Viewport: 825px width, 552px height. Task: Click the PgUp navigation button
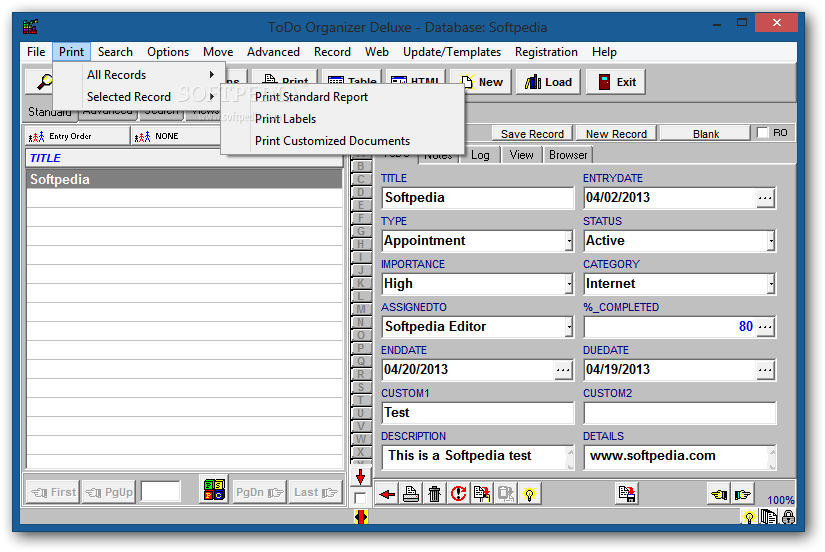click(109, 493)
